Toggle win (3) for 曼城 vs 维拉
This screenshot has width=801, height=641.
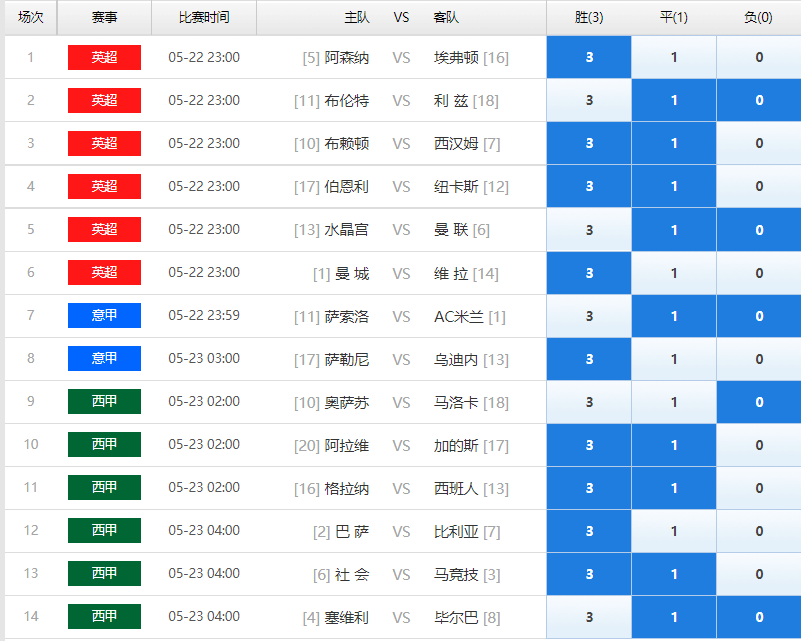click(589, 273)
